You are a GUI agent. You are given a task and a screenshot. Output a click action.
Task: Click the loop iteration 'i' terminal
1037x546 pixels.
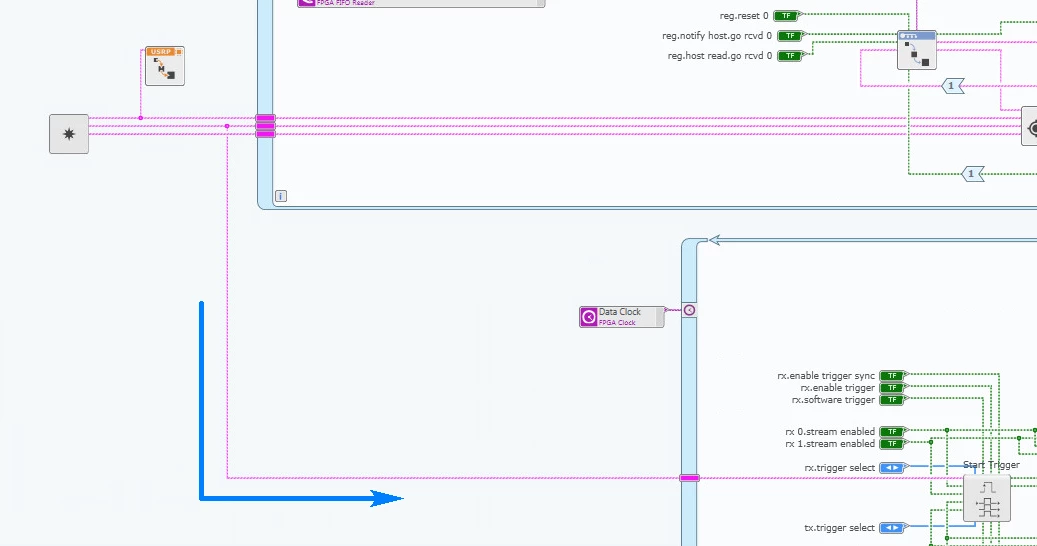pyautogui.click(x=281, y=196)
